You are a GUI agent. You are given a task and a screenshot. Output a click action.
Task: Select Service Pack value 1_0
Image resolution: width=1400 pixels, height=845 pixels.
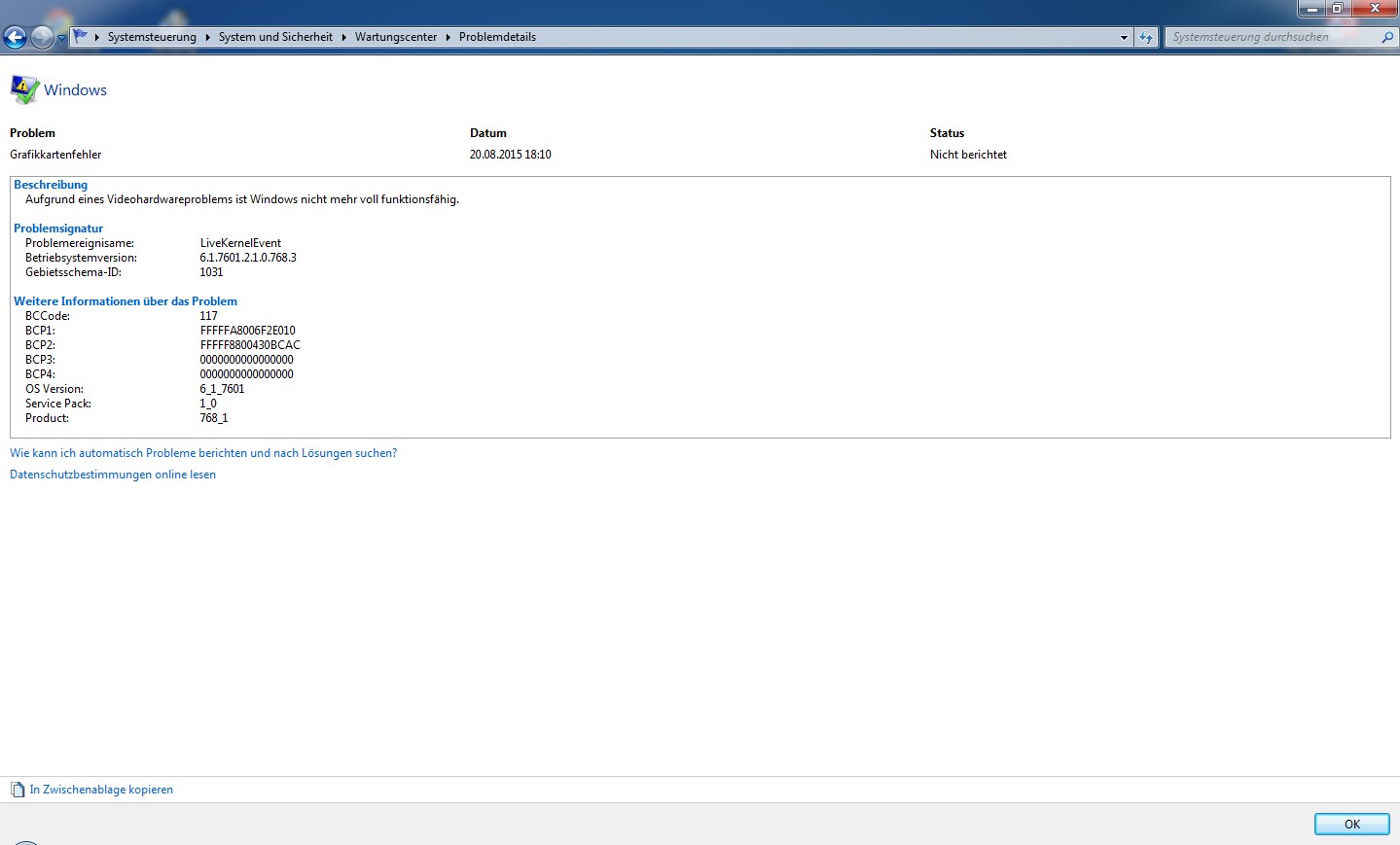point(208,404)
